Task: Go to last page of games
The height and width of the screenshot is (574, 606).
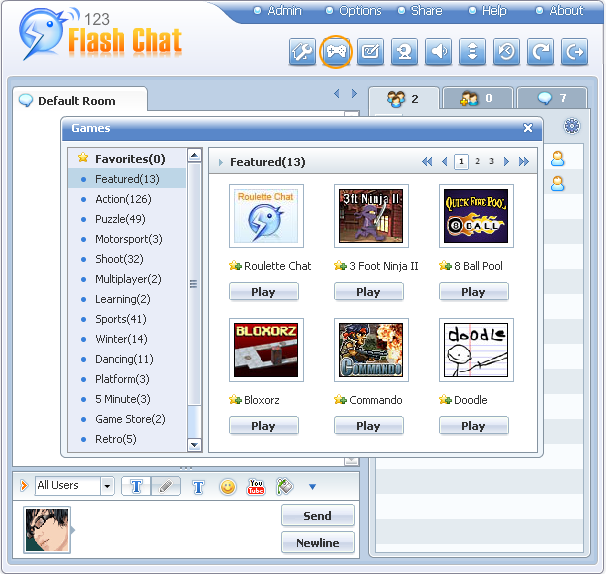Action: [524, 162]
